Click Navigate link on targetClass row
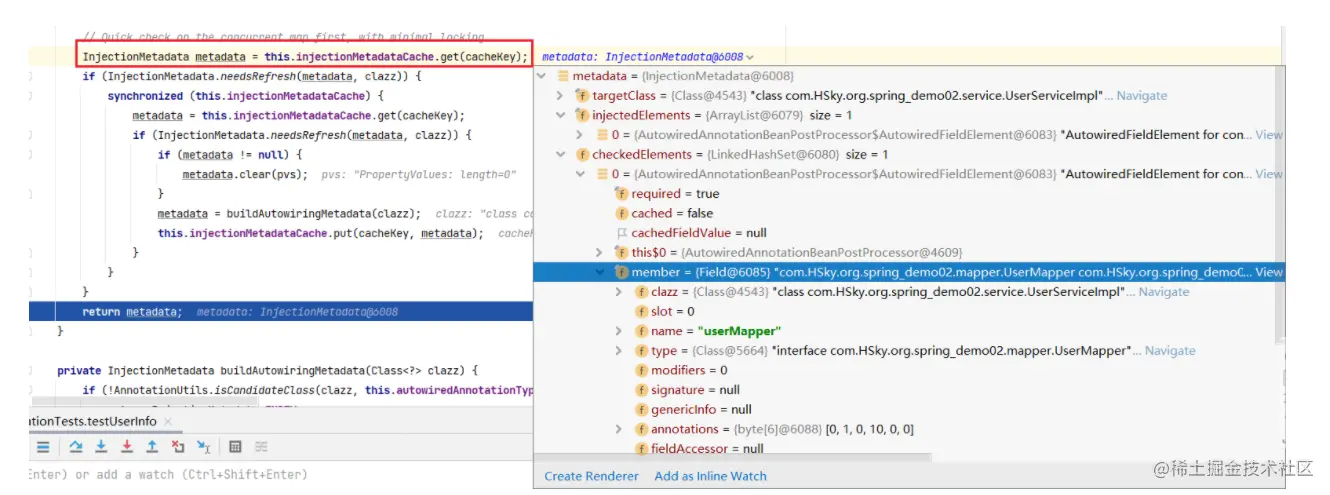1330x495 pixels. 1141,96
